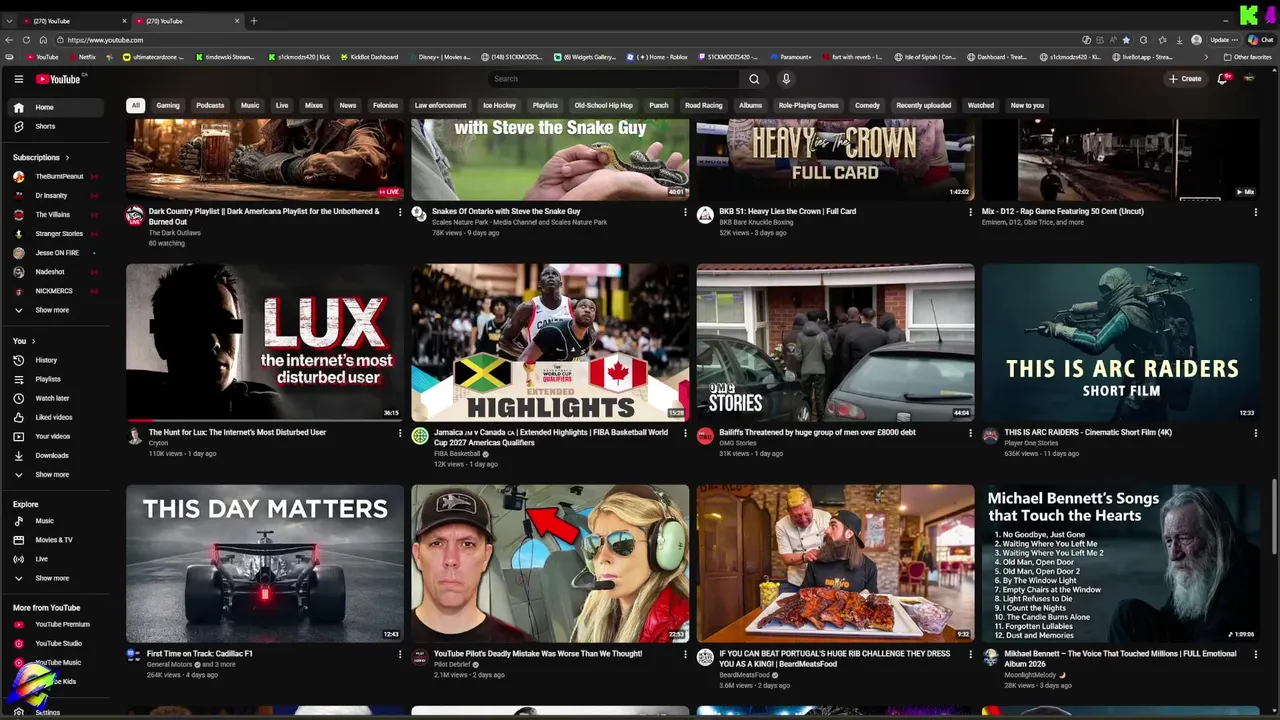The height and width of the screenshot is (720, 1280).
Task: Open Movies & TV under Explore
Action: point(56,540)
